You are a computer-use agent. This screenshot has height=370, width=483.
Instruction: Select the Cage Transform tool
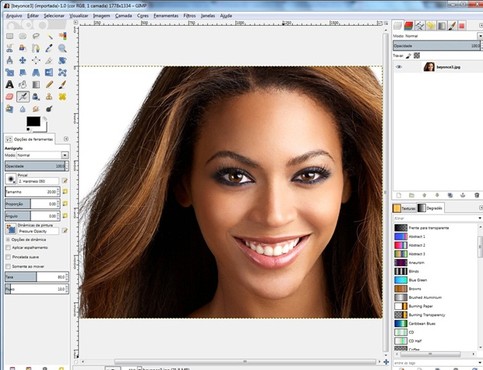62,72
